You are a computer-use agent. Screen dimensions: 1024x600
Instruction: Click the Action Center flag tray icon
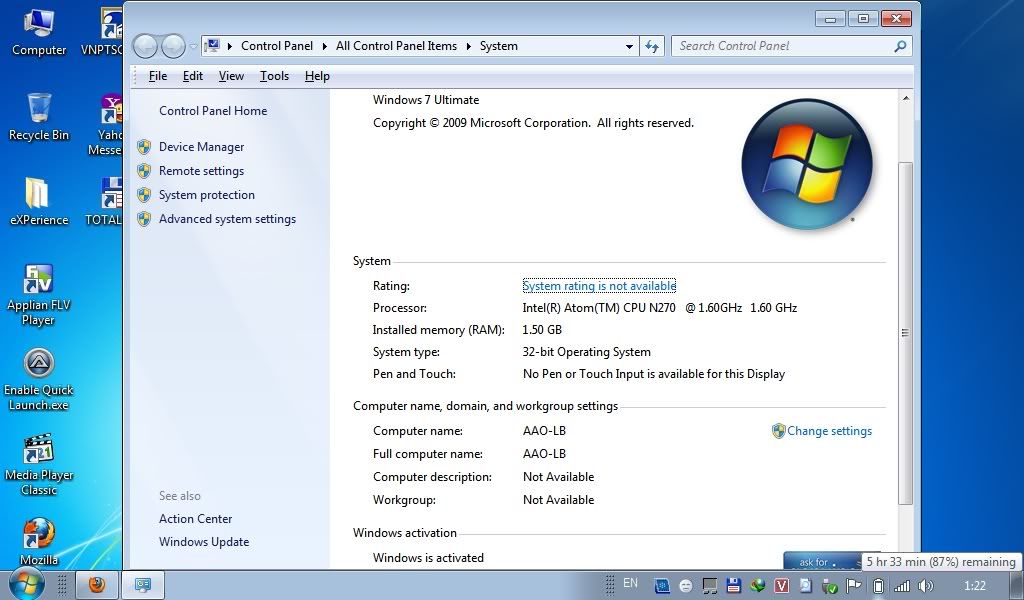pos(854,586)
